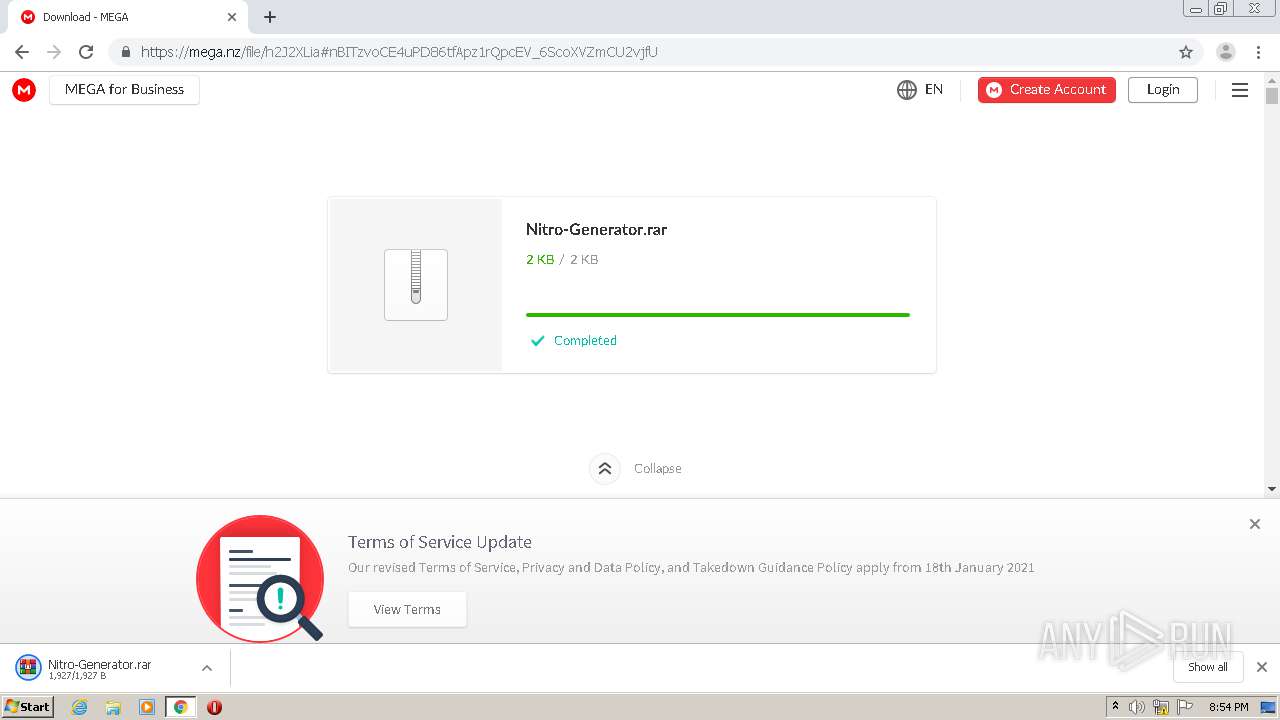1280x720 pixels.
Task: Click the 2 KB / 2 KB size text
Action: [x=562, y=260]
